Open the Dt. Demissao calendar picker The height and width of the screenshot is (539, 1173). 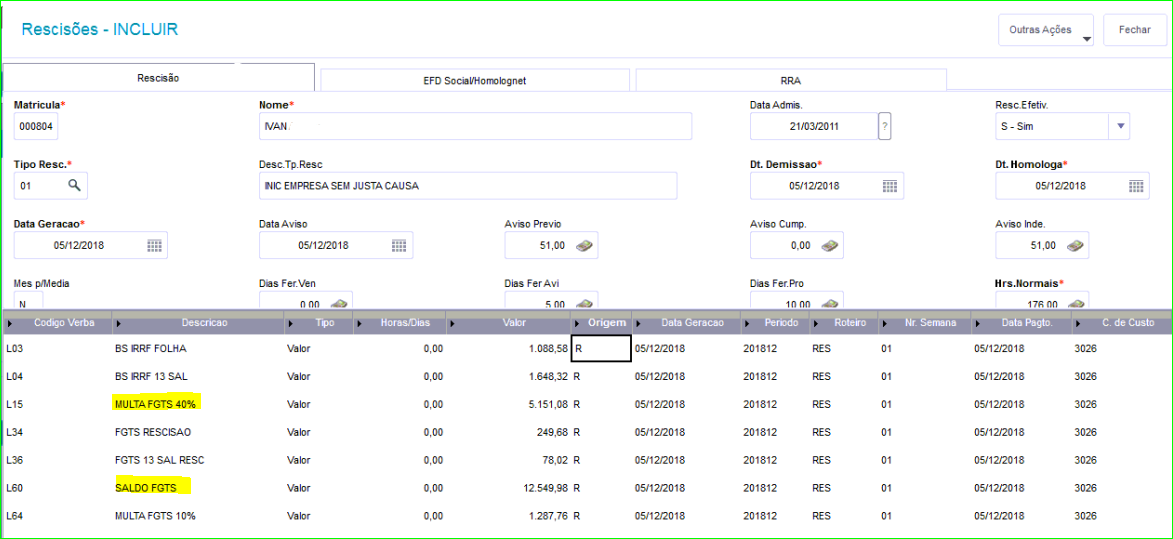coord(889,186)
